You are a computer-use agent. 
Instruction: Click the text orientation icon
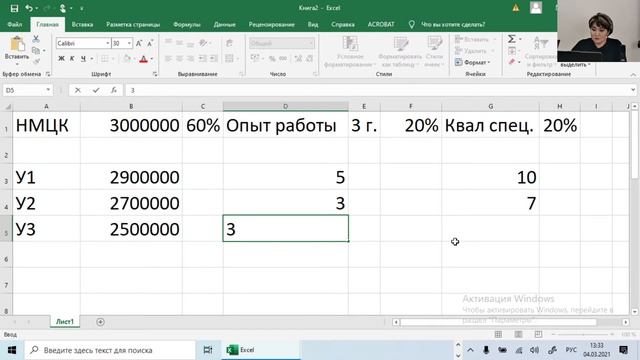203,43
